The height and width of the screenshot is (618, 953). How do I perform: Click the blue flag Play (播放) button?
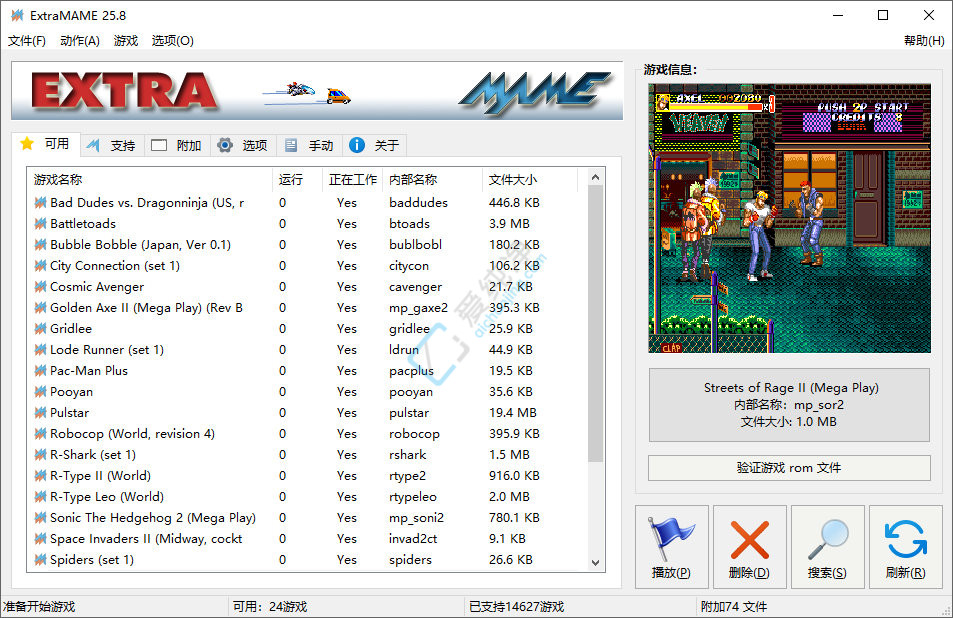pos(671,546)
